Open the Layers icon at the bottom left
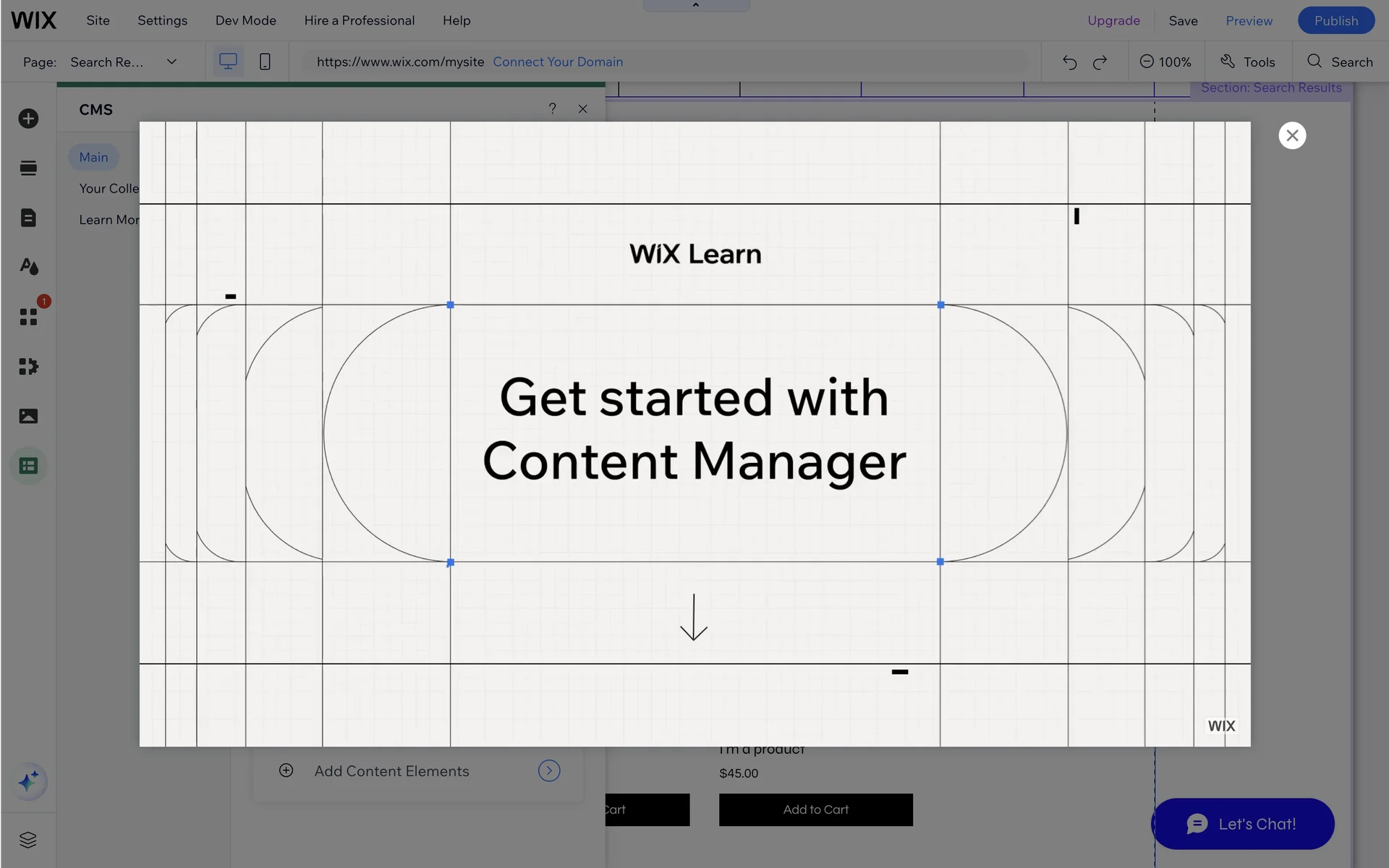The height and width of the screenshot is (868, 1389). pos(28,840)
